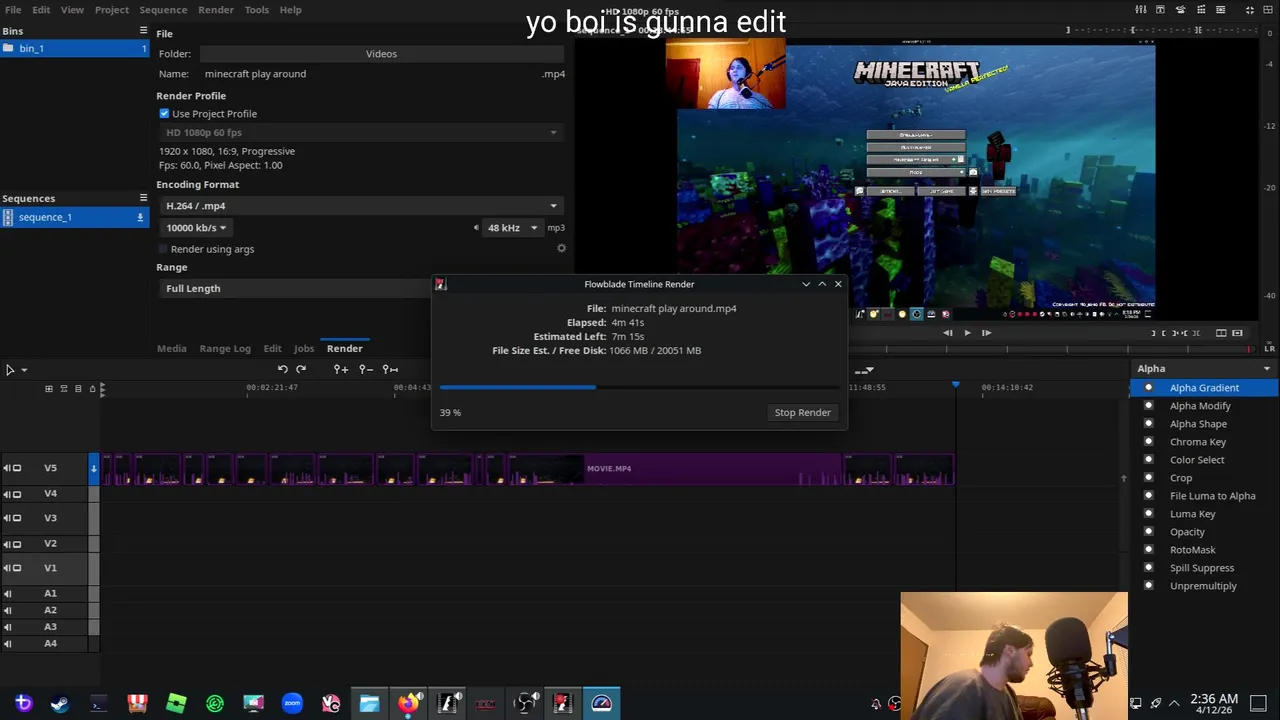
Task: Click the Stop Render button
Action: click(802, 412)
